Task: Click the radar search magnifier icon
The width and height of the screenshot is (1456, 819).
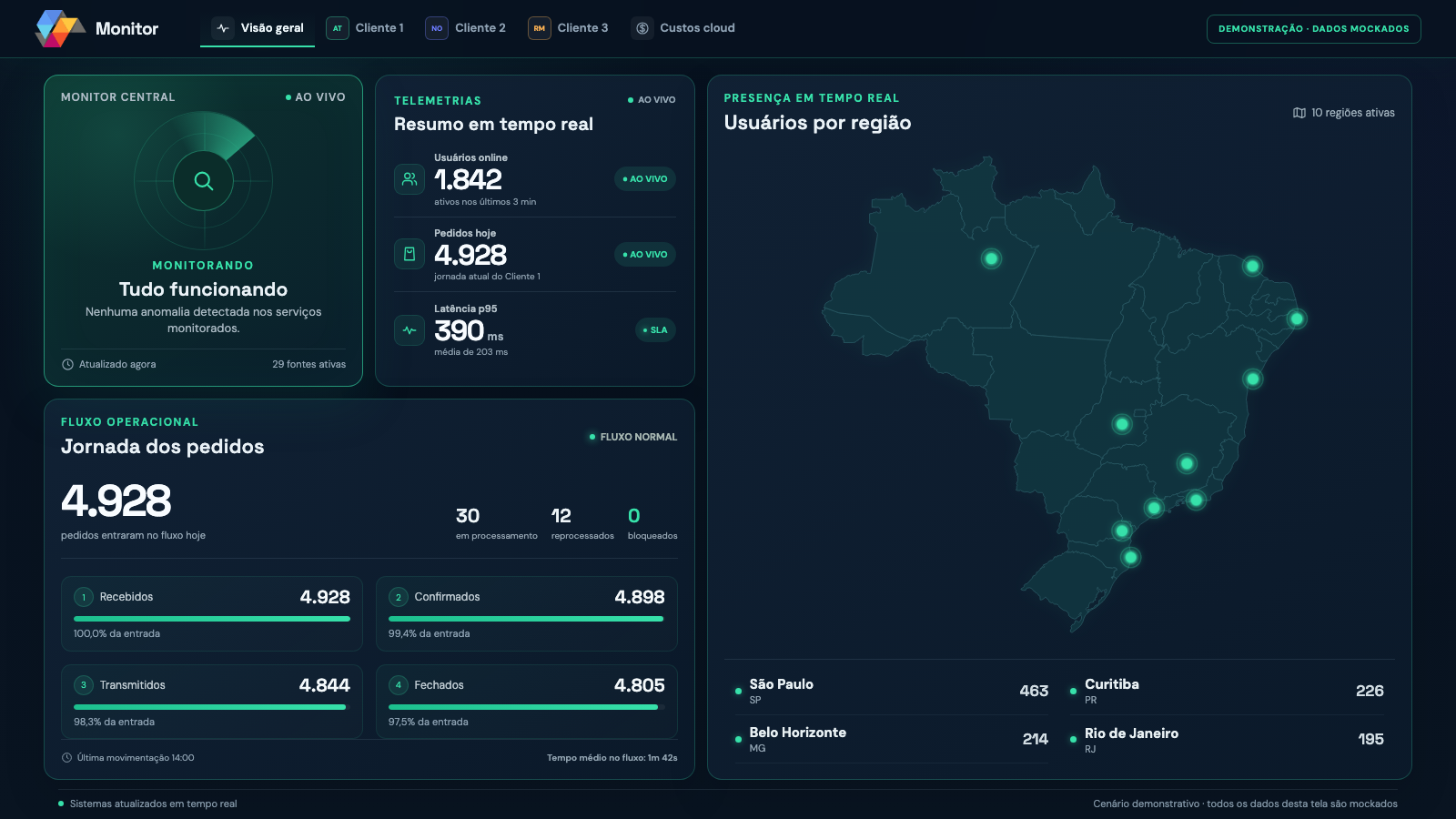Action: [204, 181]
